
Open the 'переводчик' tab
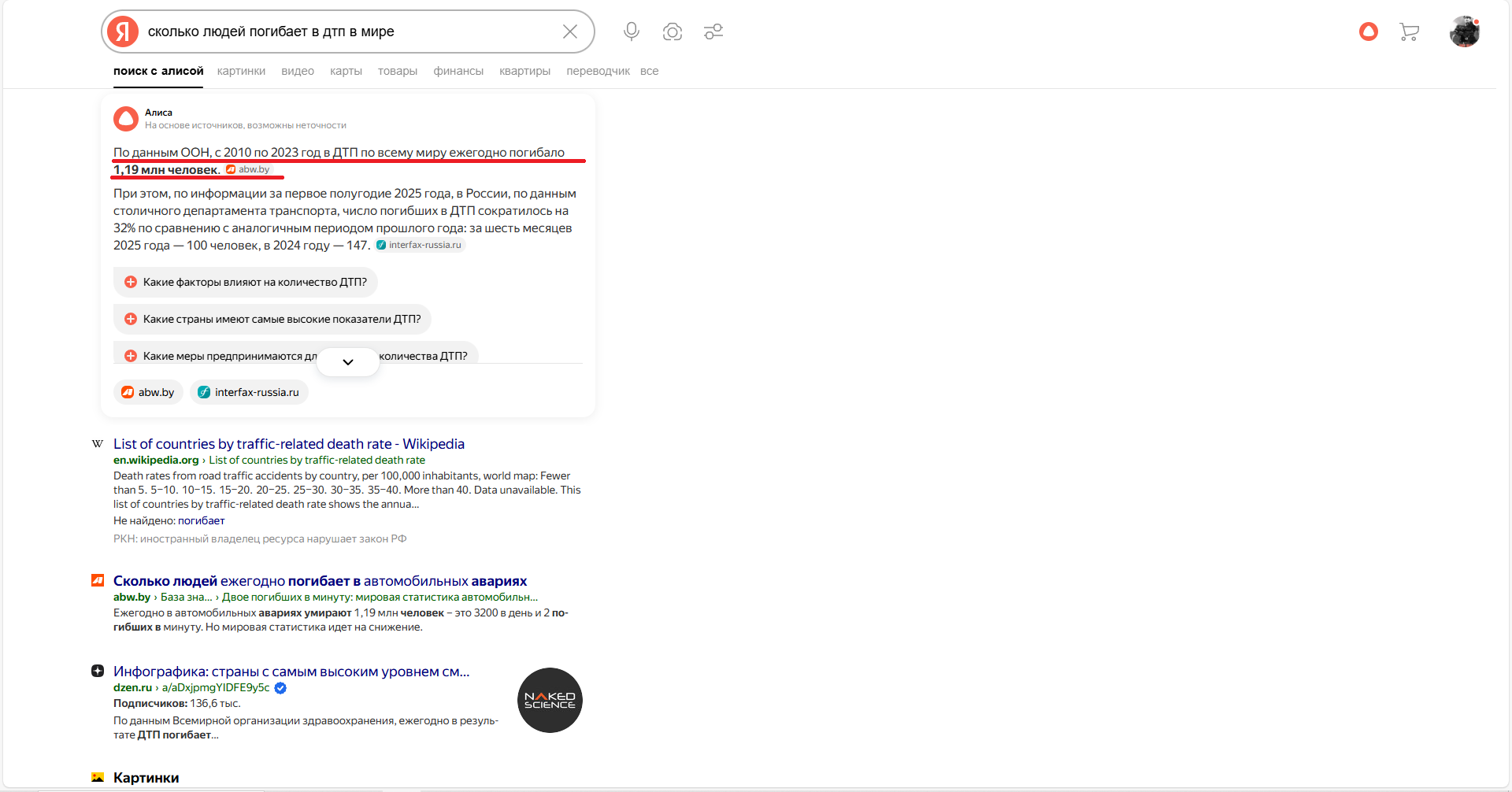pyautogui.click(x=598, y=71)
